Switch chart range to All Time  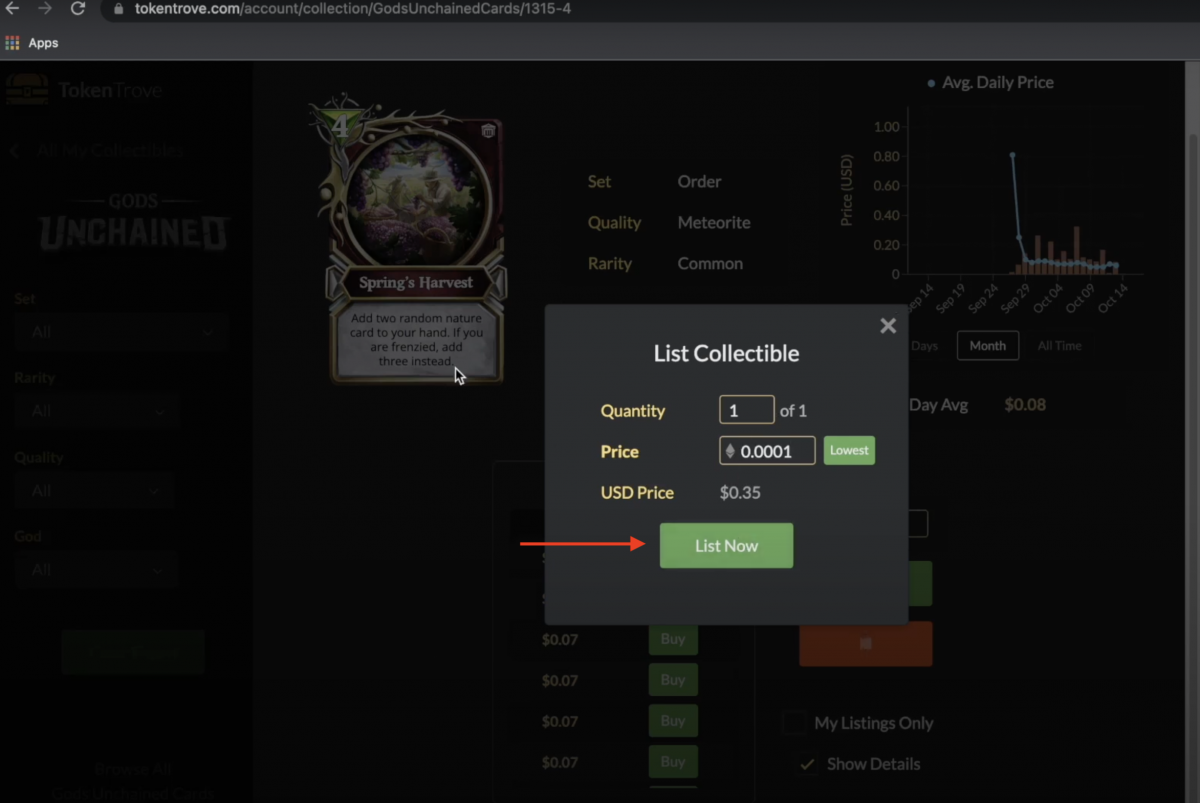pos(1059,345)
